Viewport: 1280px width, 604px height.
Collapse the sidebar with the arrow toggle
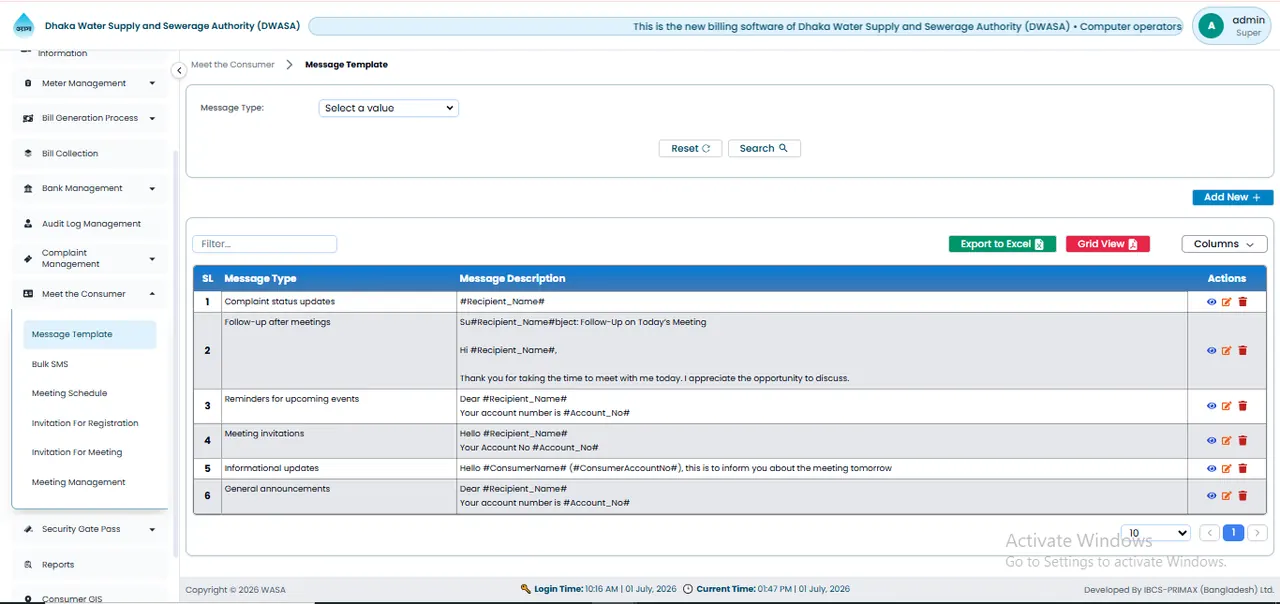click(x=179, y=70)
